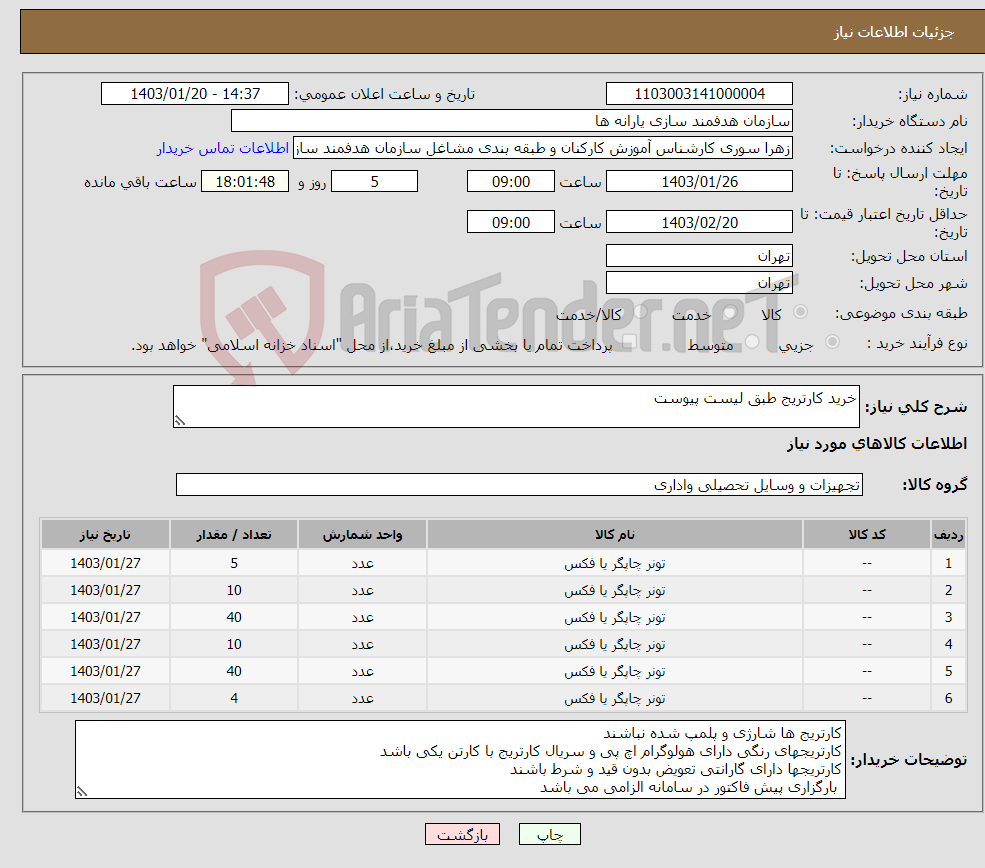Viewport: 985px width, 868px height.
Task: Click the اطلاعات کالاهای مورد نیاز heading
Action: click(x=877, y=444)
